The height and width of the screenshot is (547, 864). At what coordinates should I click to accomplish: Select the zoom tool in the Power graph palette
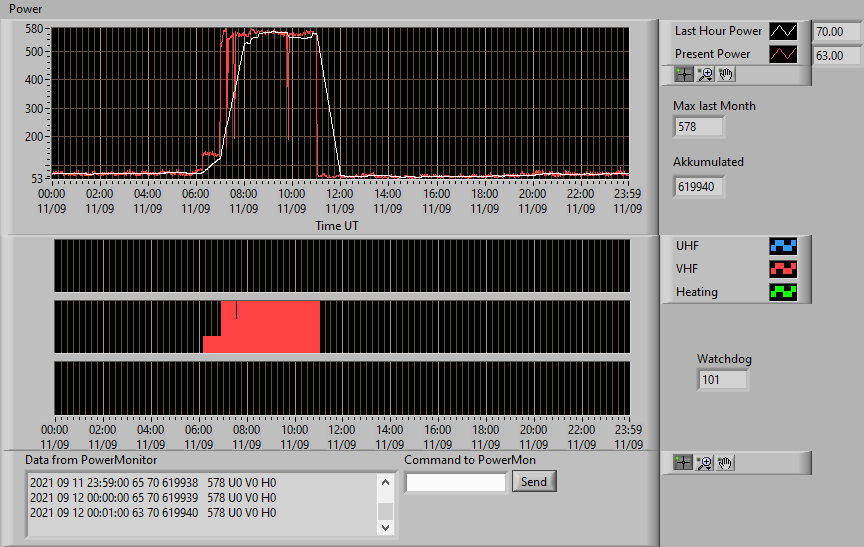705,74
